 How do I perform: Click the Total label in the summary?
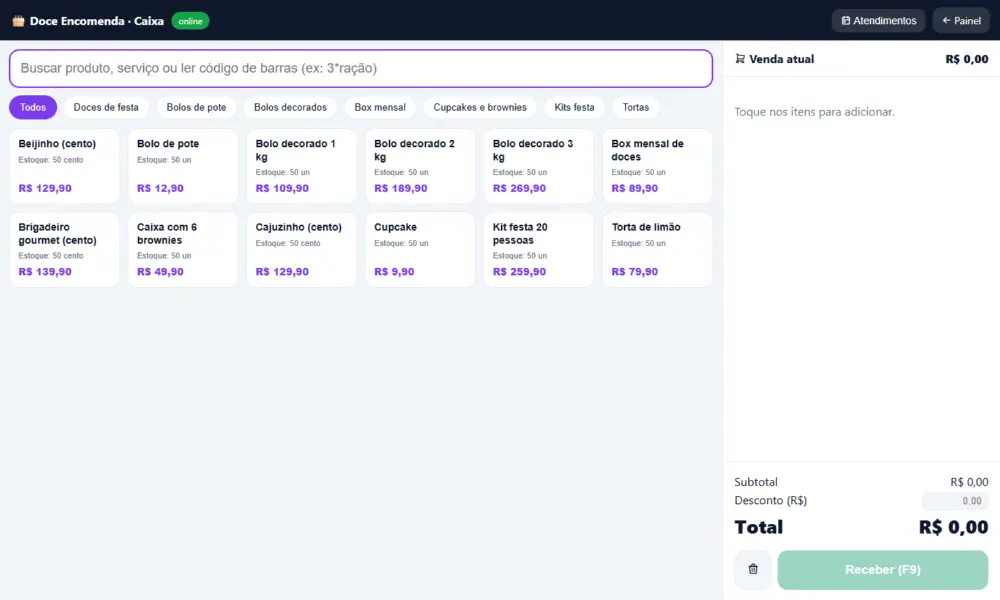pyautogui.click(x=758, y=527)
